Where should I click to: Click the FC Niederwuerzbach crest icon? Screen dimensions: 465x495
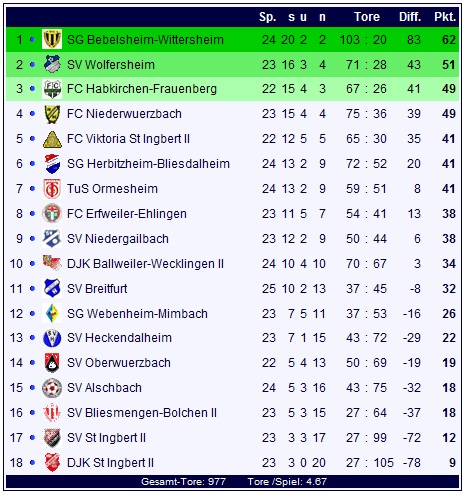pos(52,114)
